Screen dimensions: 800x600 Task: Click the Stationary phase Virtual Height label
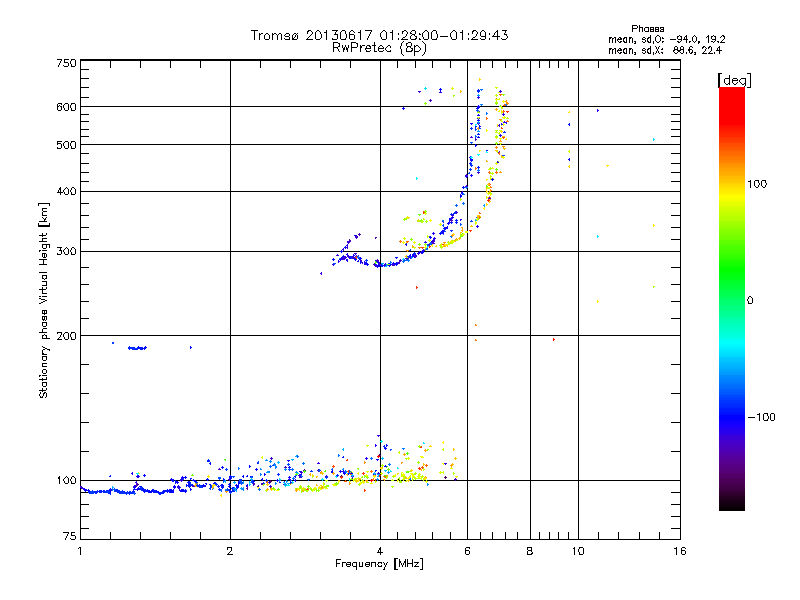pos(44,301)
